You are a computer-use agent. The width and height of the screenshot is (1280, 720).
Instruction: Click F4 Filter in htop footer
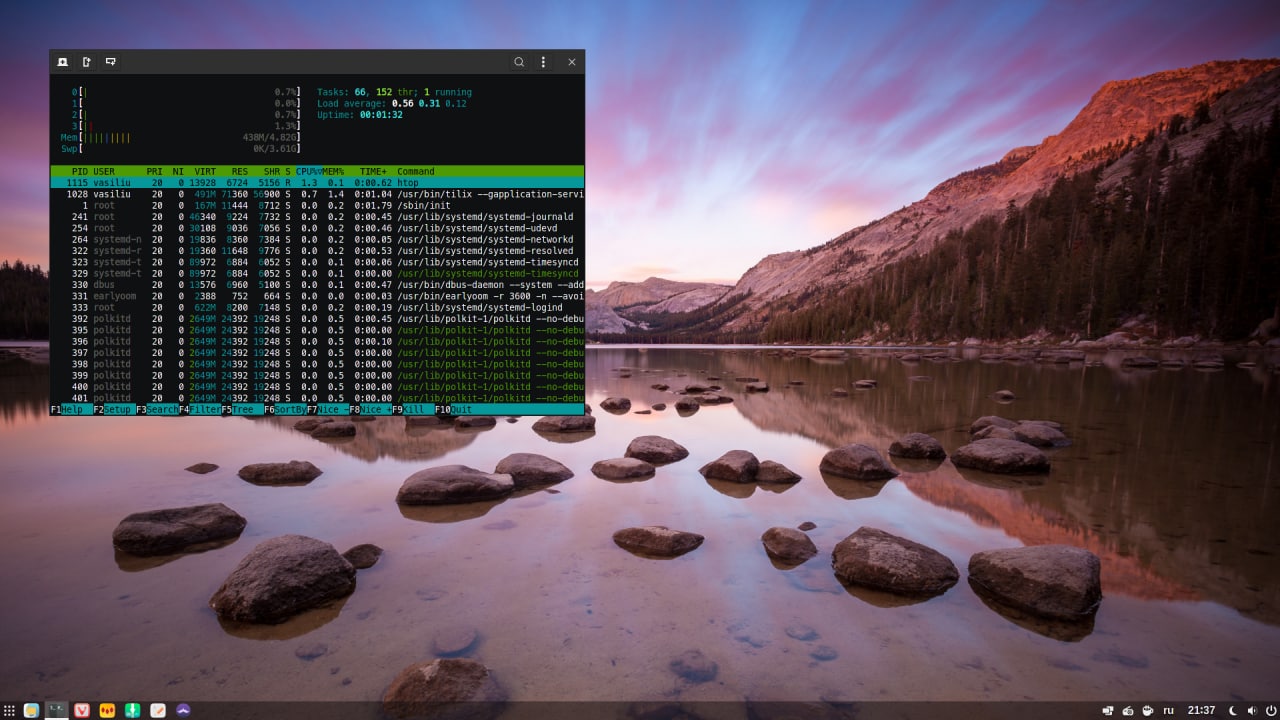200,409
